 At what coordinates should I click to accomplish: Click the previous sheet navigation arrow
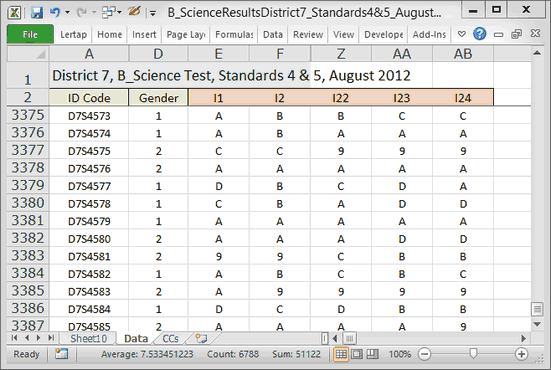[x=27, y=338]
